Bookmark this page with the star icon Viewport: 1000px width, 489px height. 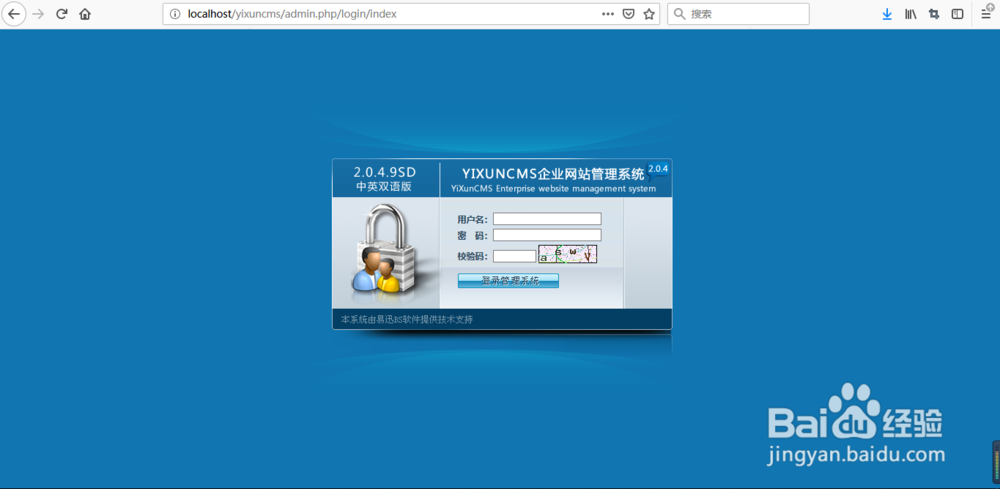[x=649, y=14]
